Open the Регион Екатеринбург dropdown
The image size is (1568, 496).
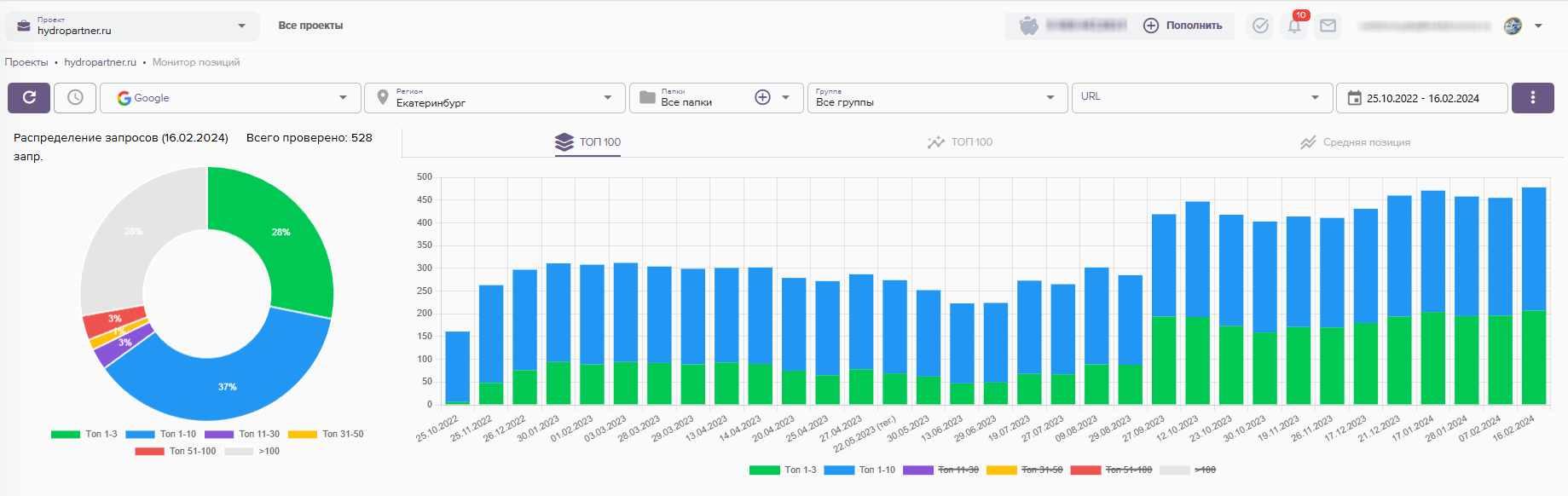495,98
